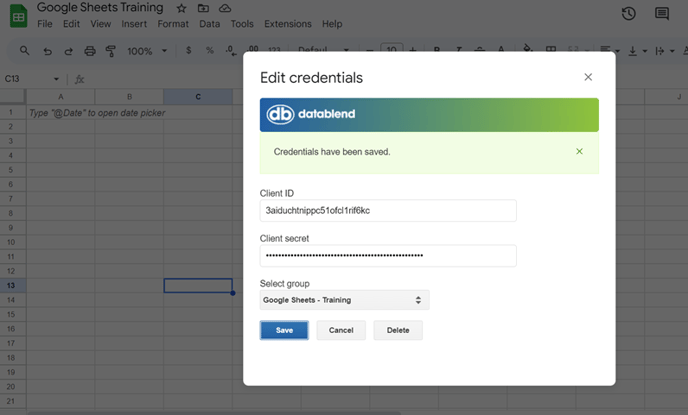This screenshot has width=688, height=415.
Task: Open the Help menu
Action: [332, 24]
